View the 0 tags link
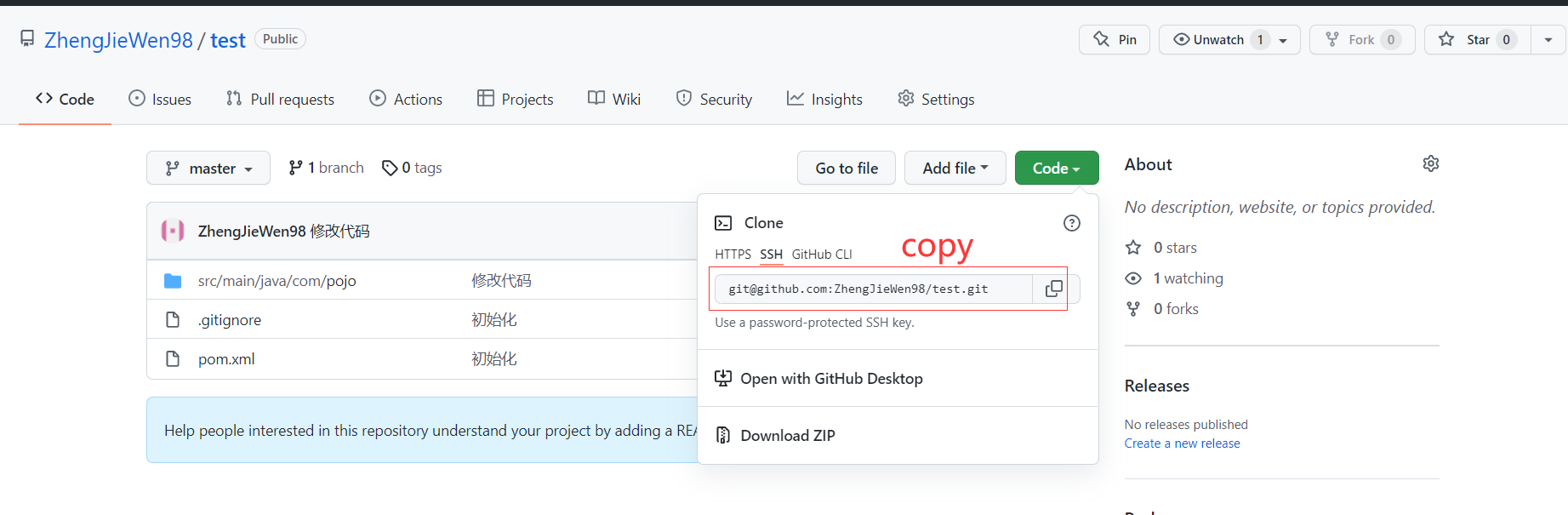1568x515 pixels. tap(413, 168)
